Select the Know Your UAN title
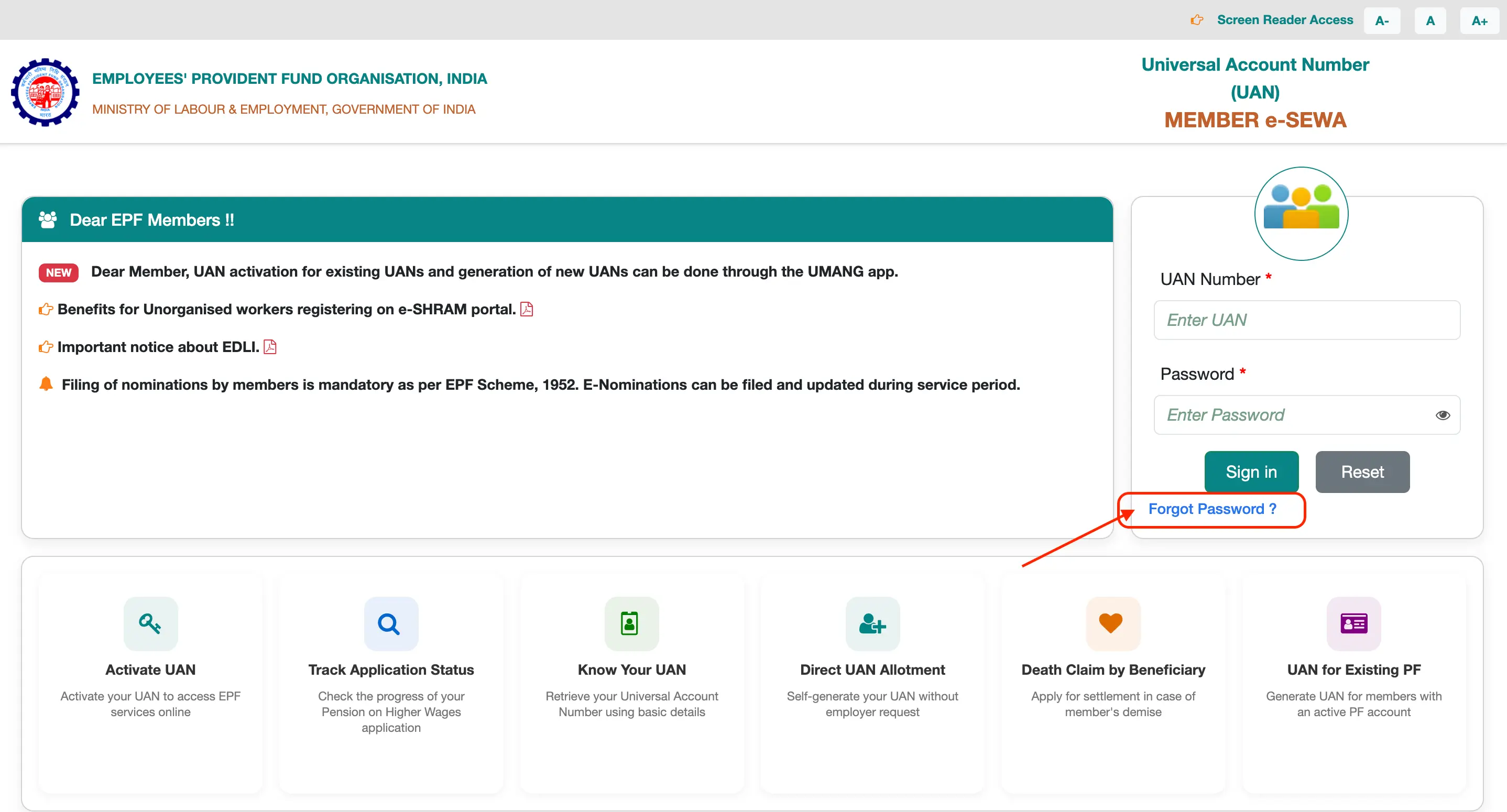The height and width of the screenshot is (812, 1507). click(x=632, y=670)
